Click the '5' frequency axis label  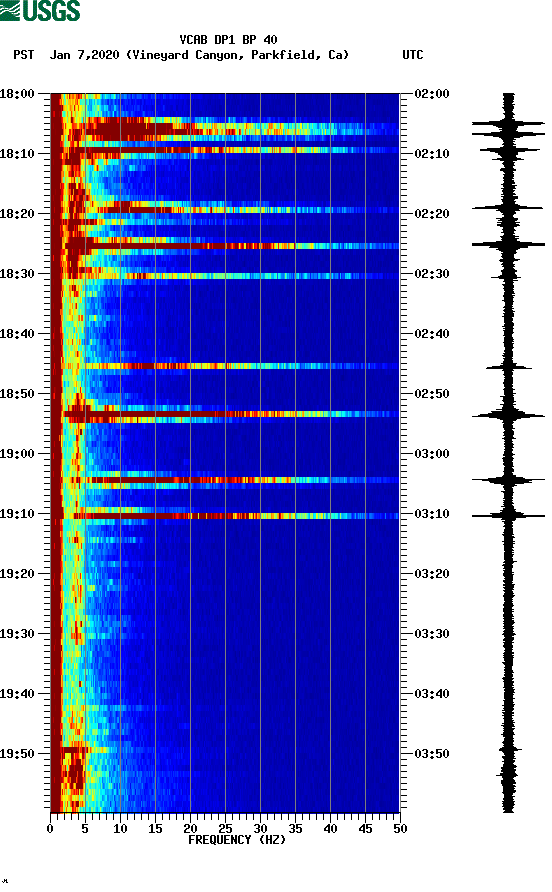pos(85,829)
